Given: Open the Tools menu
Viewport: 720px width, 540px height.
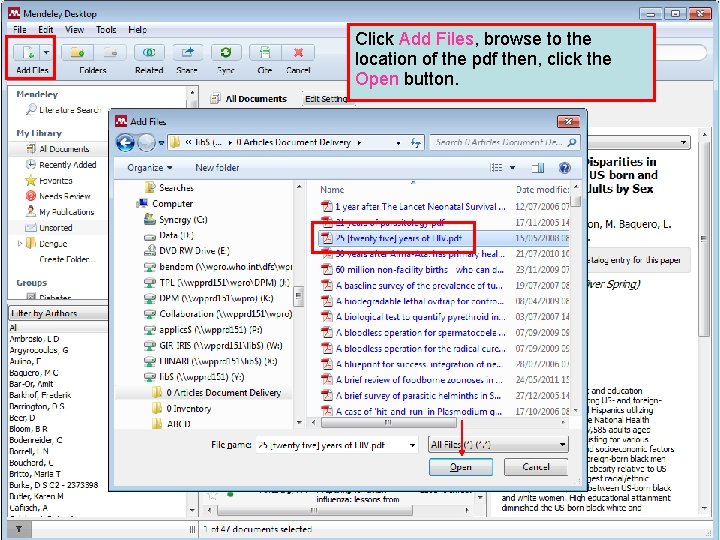Looking at the screenshot, I should click(x=106, y=30).
